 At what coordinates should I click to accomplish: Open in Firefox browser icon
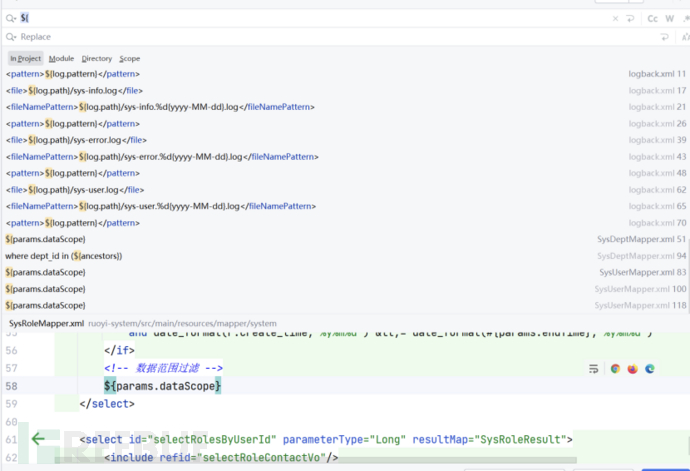tap(632, 369)
